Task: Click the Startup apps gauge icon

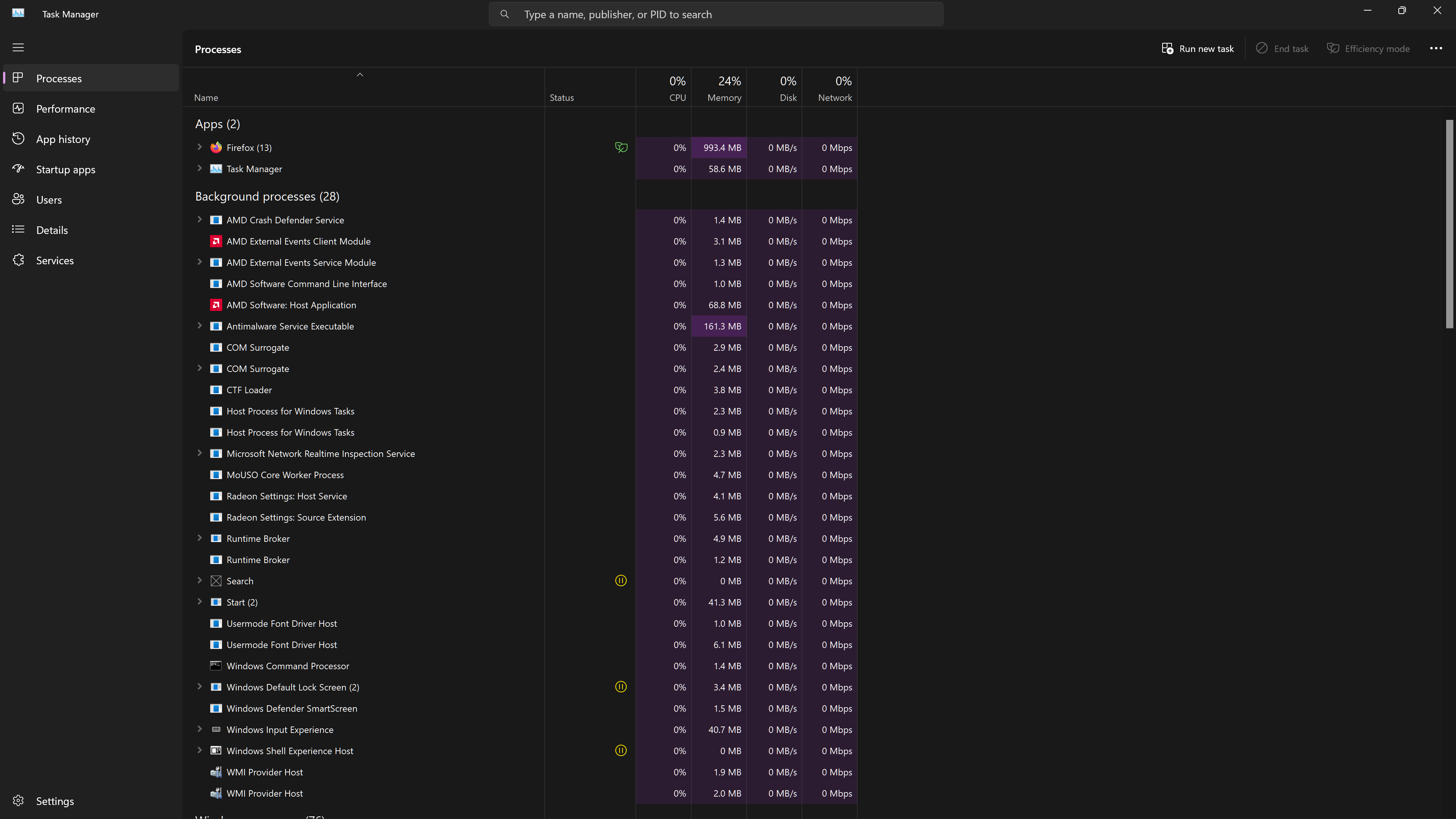Action: tap(18, 168)
